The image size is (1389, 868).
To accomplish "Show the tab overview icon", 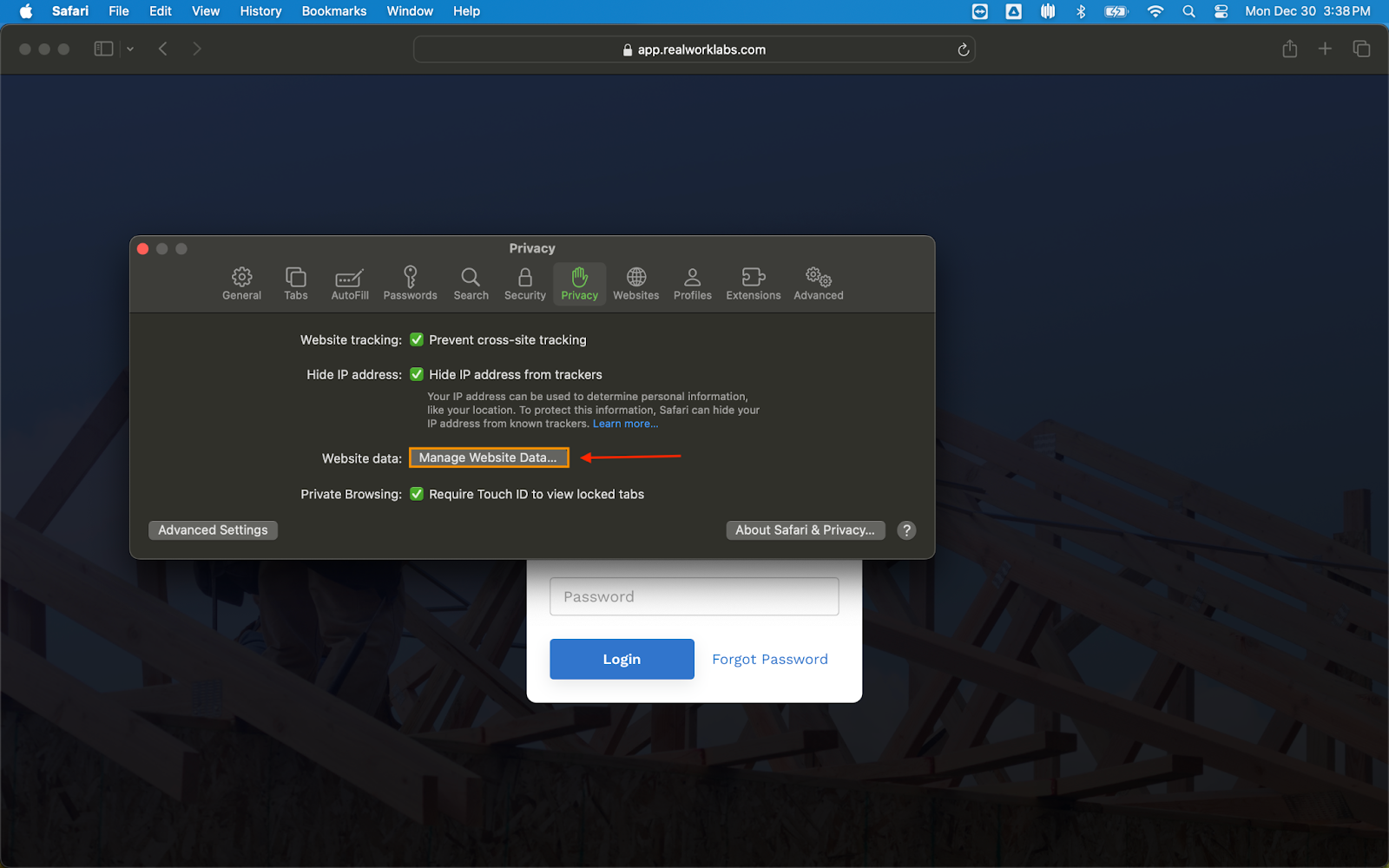I will click(x=1361, y=49).
